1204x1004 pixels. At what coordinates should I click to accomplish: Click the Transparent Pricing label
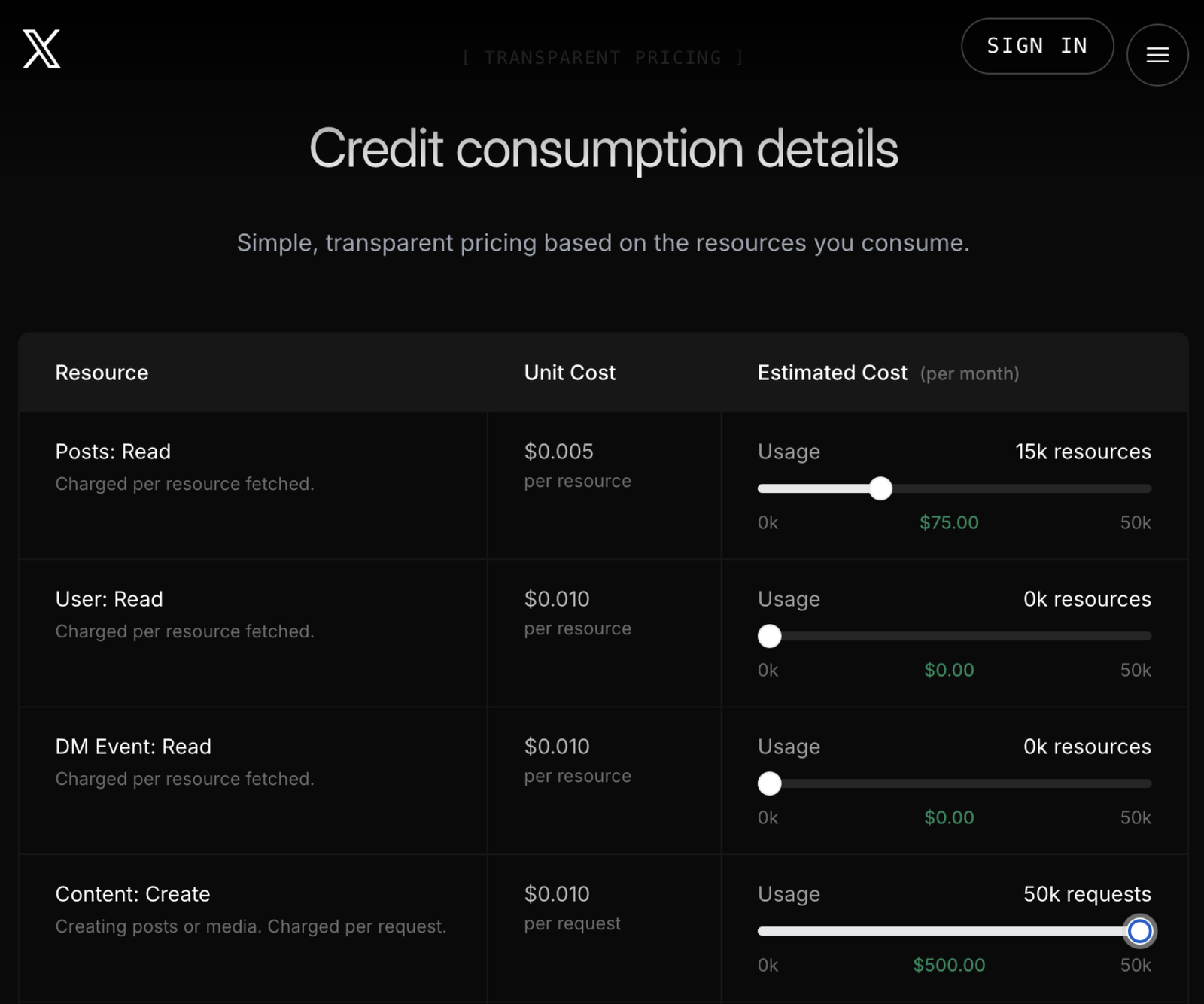[603, 58]
